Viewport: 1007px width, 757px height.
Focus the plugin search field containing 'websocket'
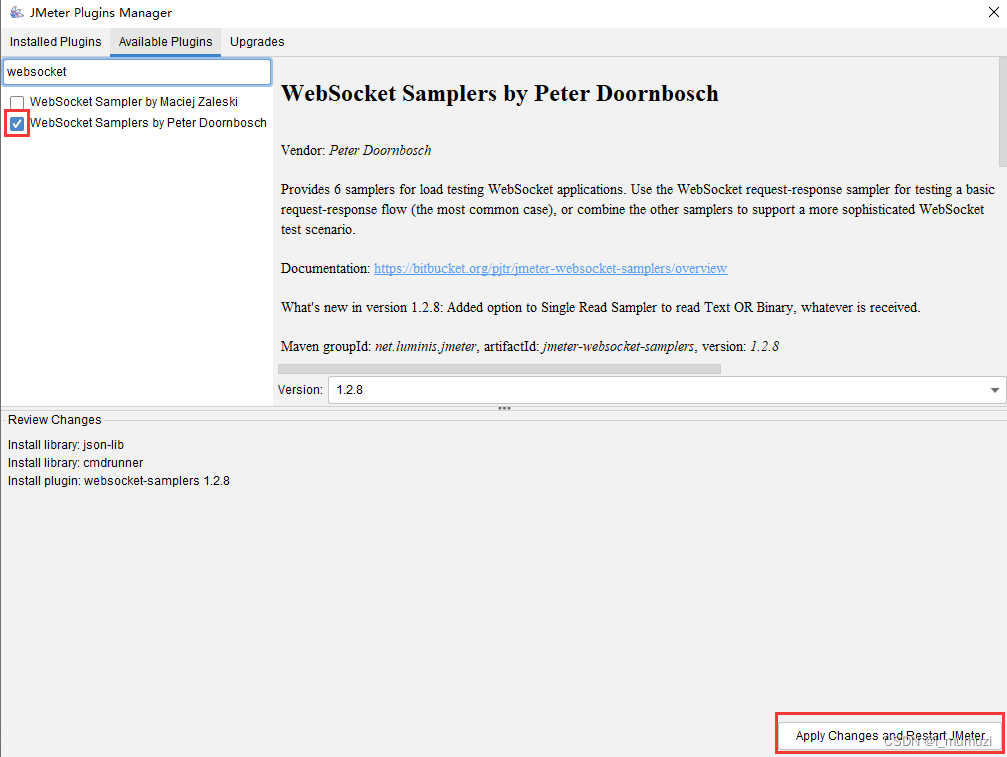137,72
